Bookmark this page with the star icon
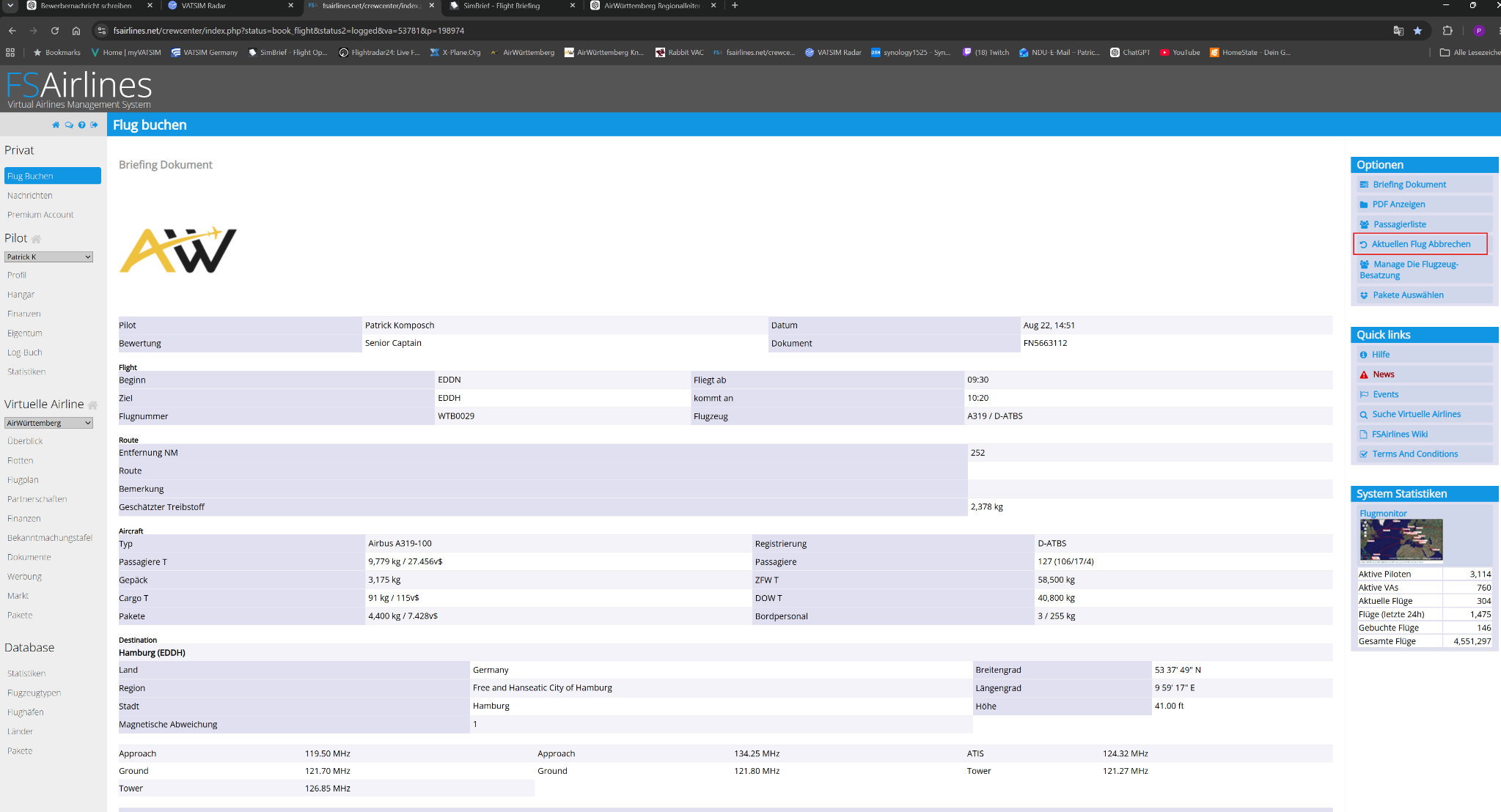 pos(1417,31)
